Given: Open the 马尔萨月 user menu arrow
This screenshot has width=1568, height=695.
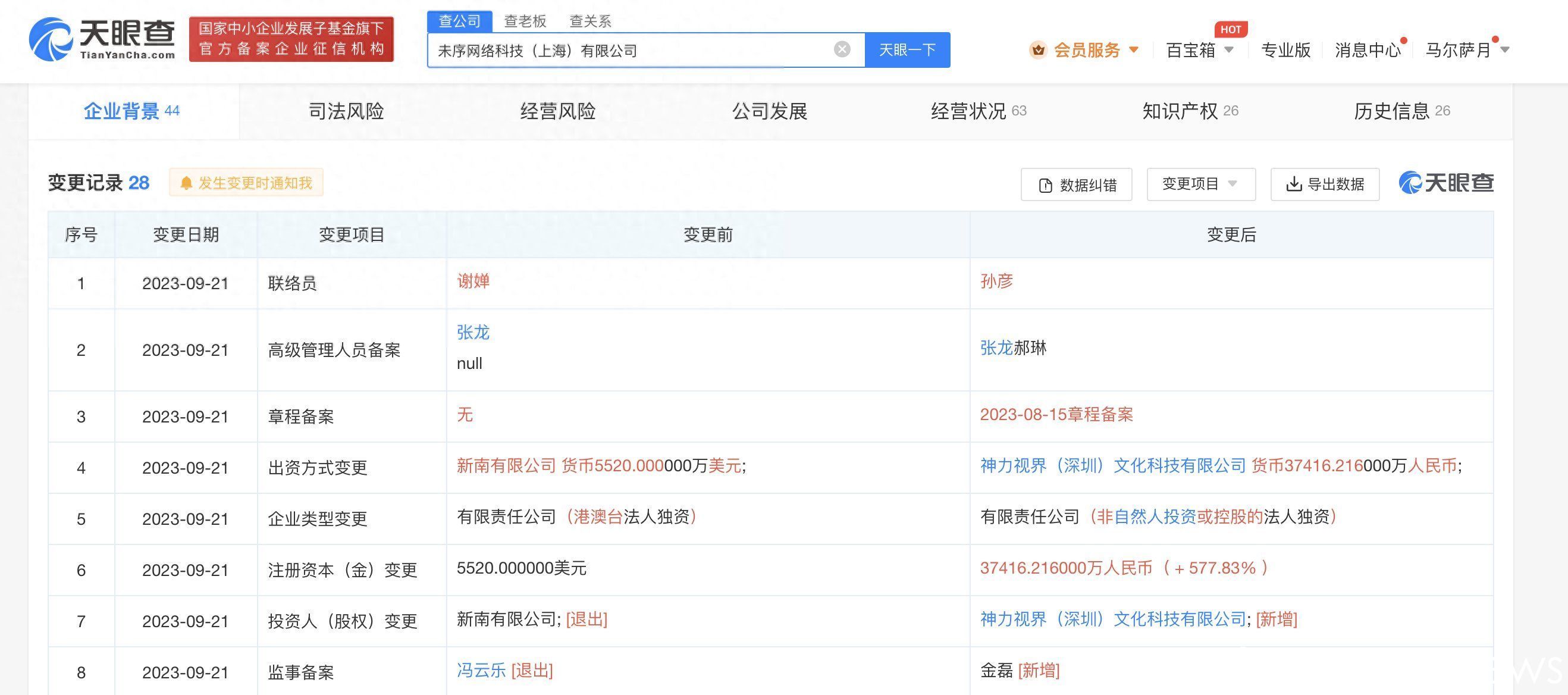Looking at the screenshot, I should (1505, 49).
